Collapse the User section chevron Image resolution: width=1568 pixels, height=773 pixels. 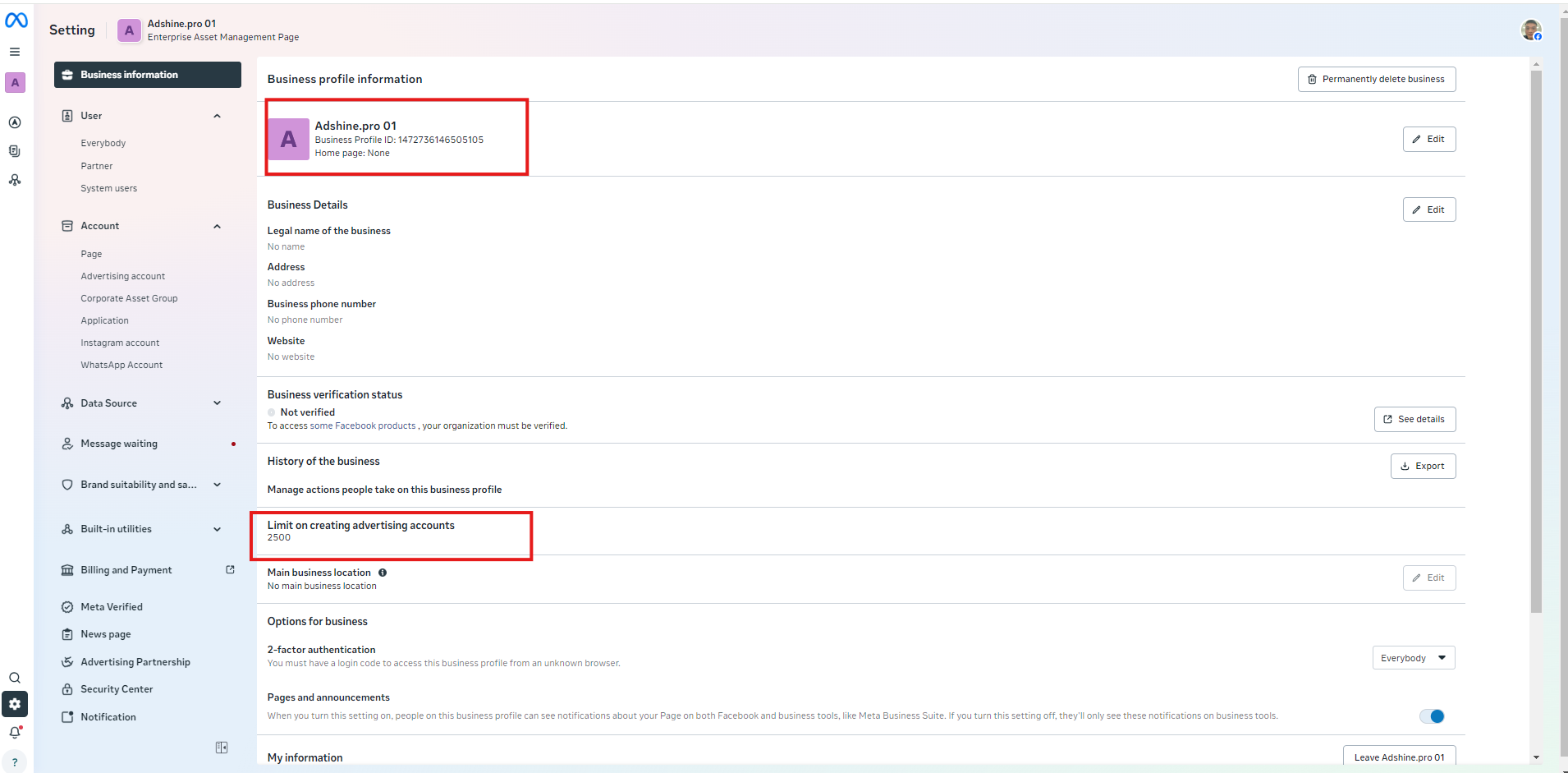point(218,116)
